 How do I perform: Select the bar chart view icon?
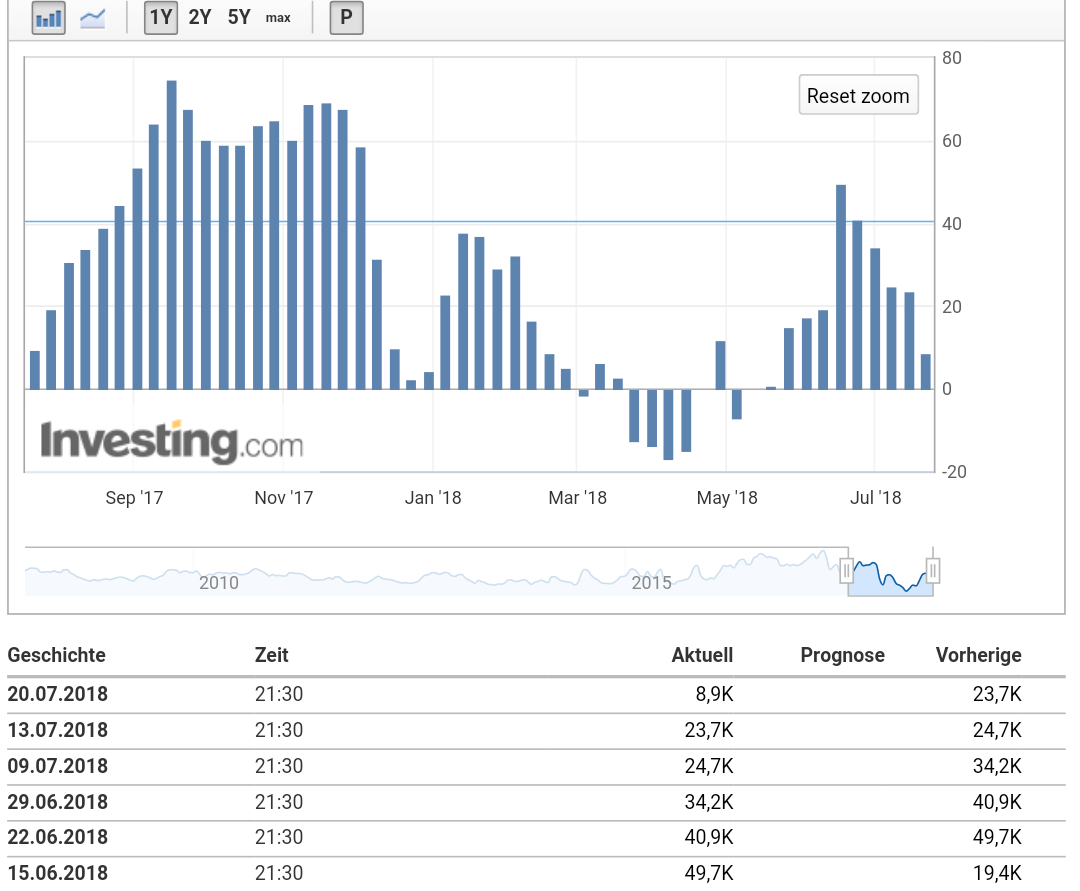[x=48, y=17]
